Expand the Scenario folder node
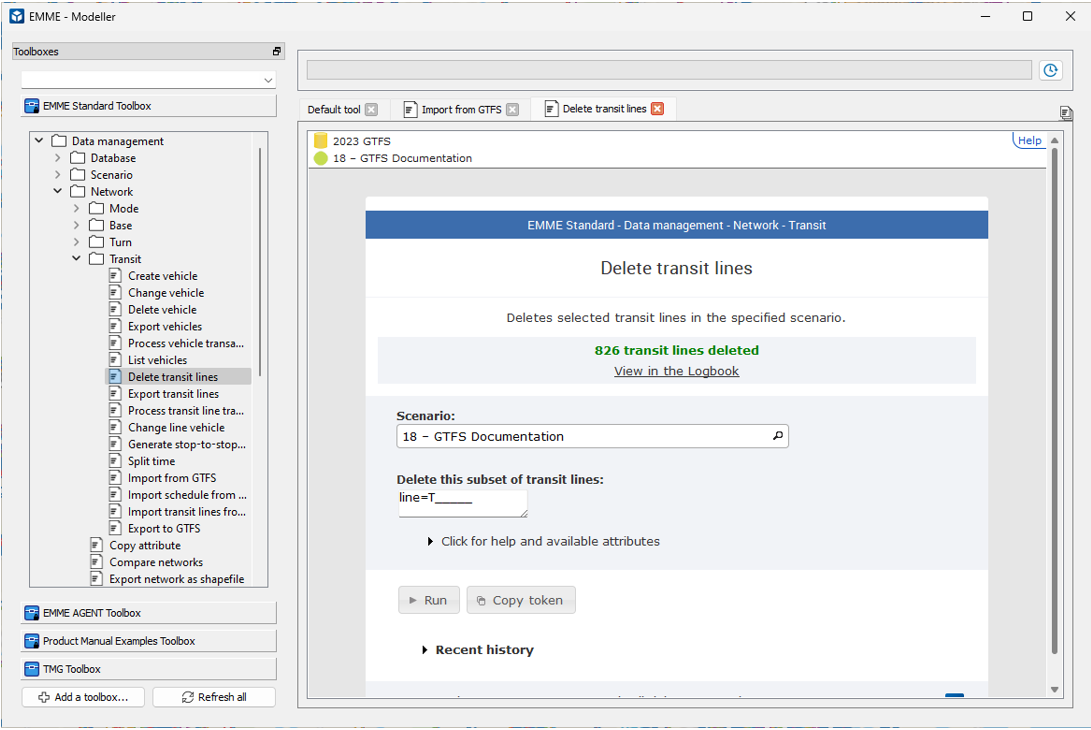Screen dimensions: 1091x730 58,175
